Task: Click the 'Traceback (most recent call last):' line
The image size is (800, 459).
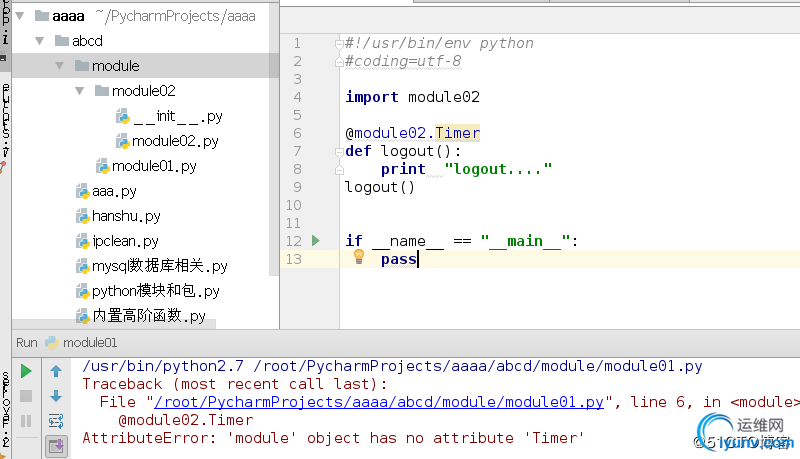Action: 235,384
